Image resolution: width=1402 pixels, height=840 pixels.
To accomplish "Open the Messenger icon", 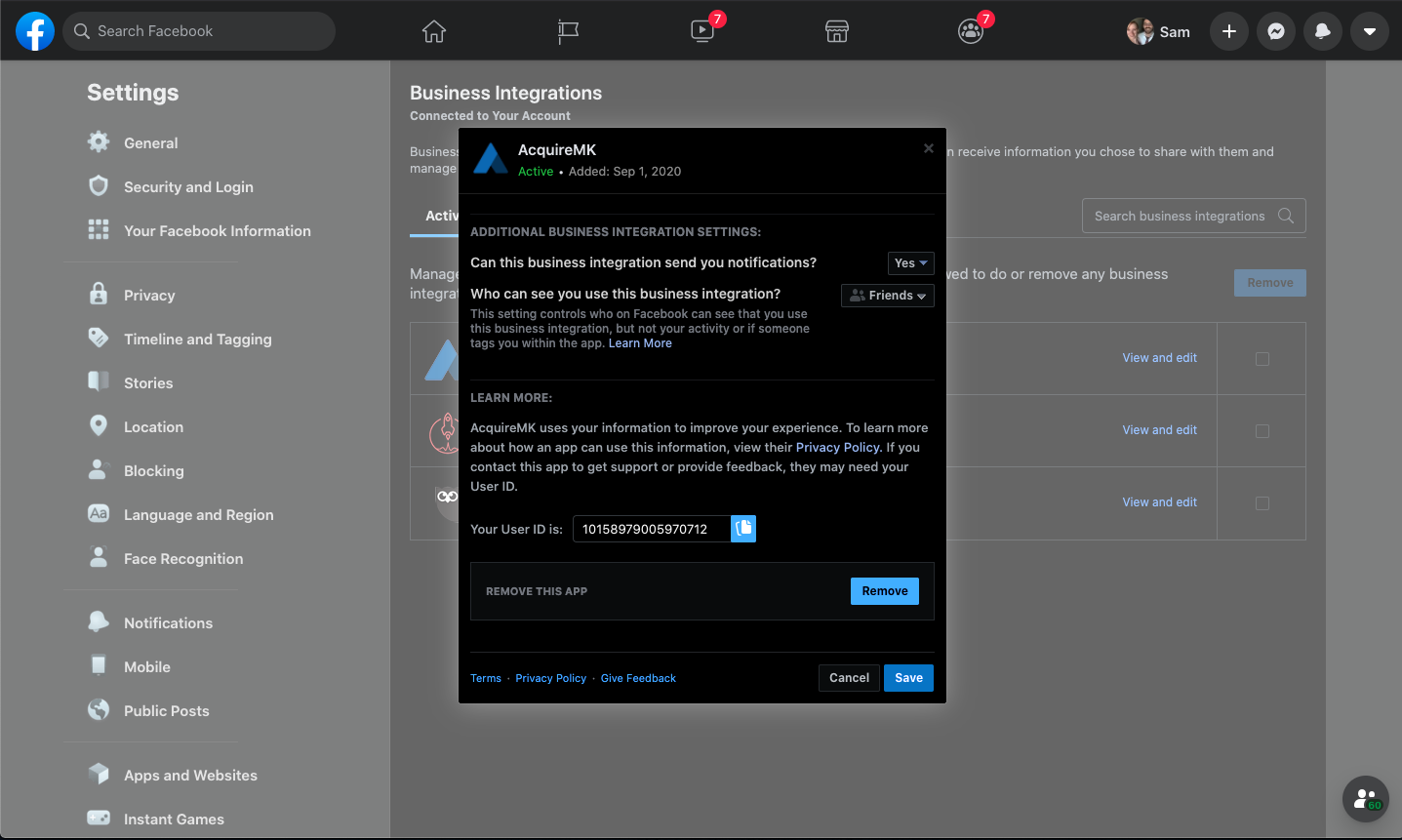I will click(1276, 31).
